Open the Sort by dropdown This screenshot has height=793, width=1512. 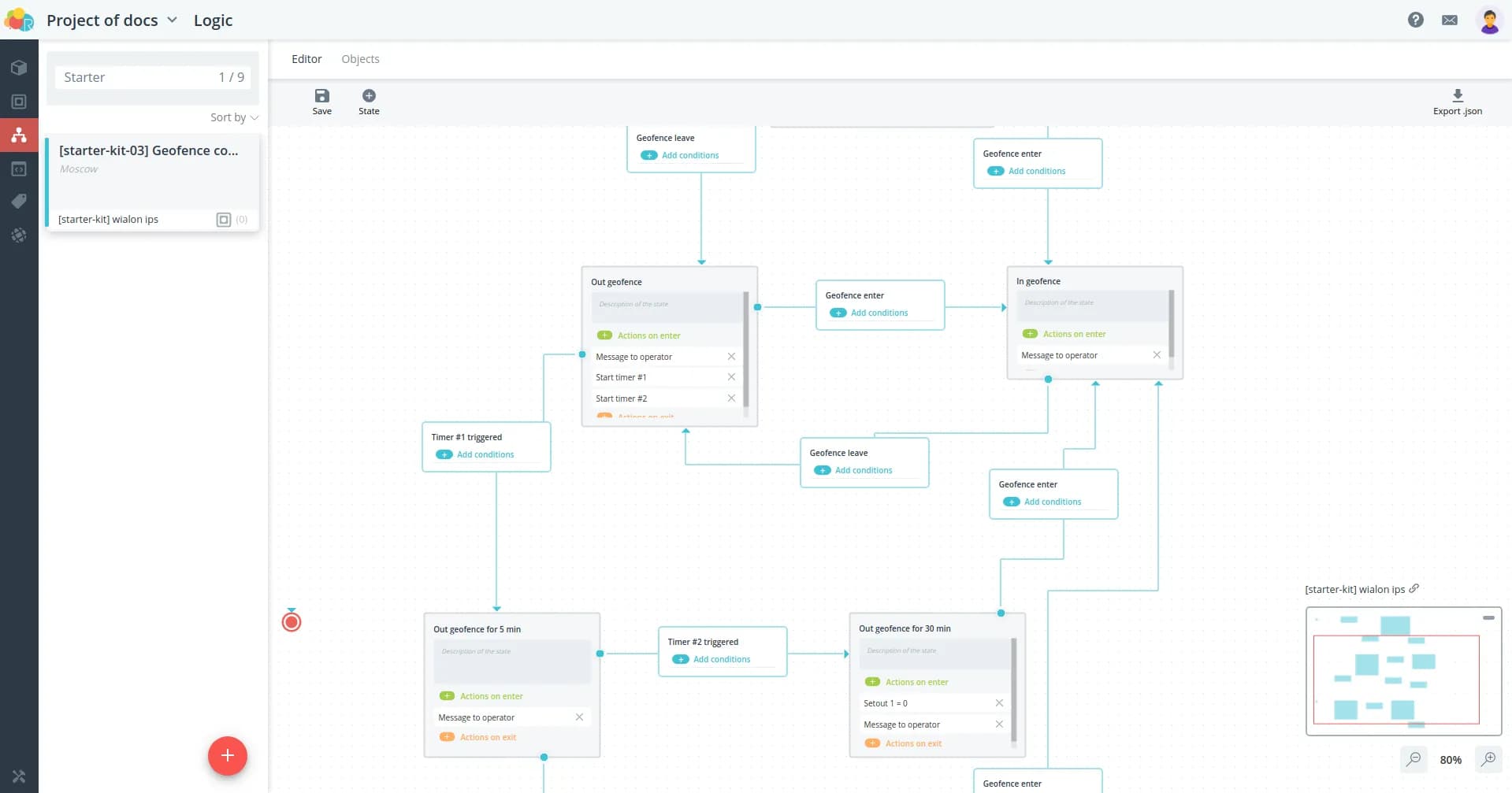coord(234,117)
